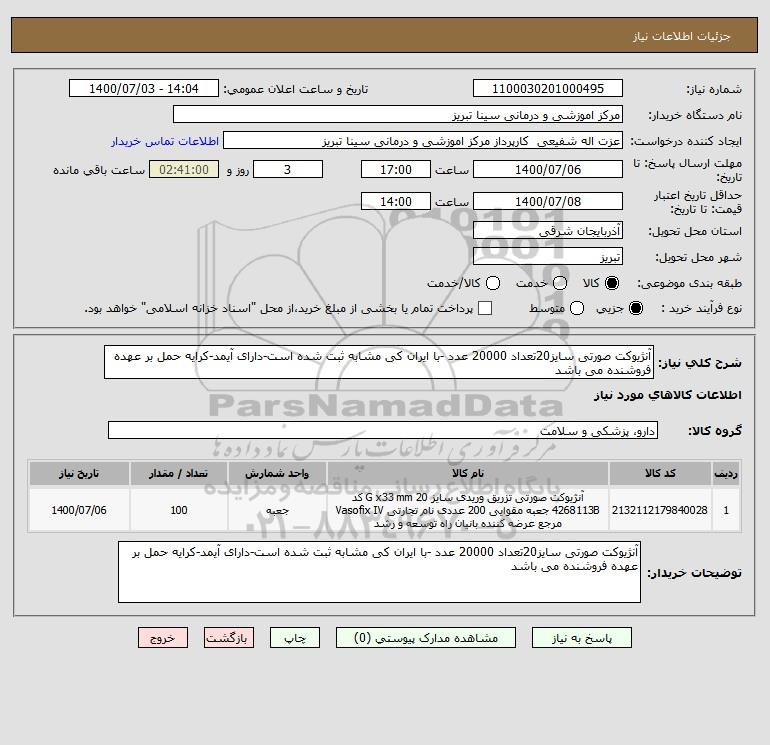Click the remaining time 02:41:00 field
Image resolution: width=770 pixels, height=745 pixels.
pyautogui.click(x=184, y=169)
